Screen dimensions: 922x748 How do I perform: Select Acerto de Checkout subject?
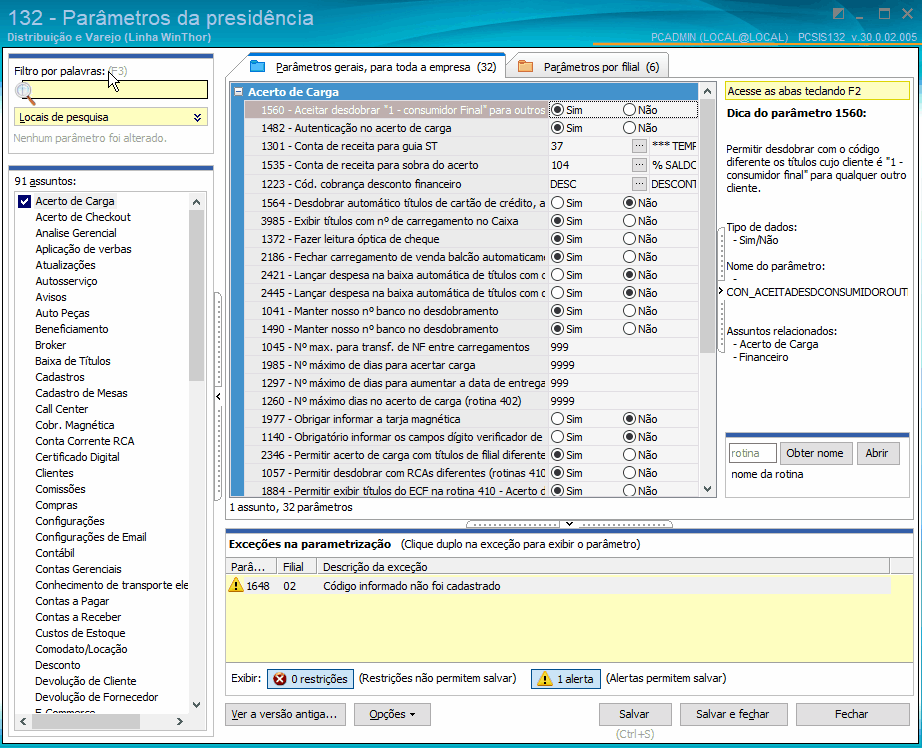pyautogui.click(x=83, y=217)
